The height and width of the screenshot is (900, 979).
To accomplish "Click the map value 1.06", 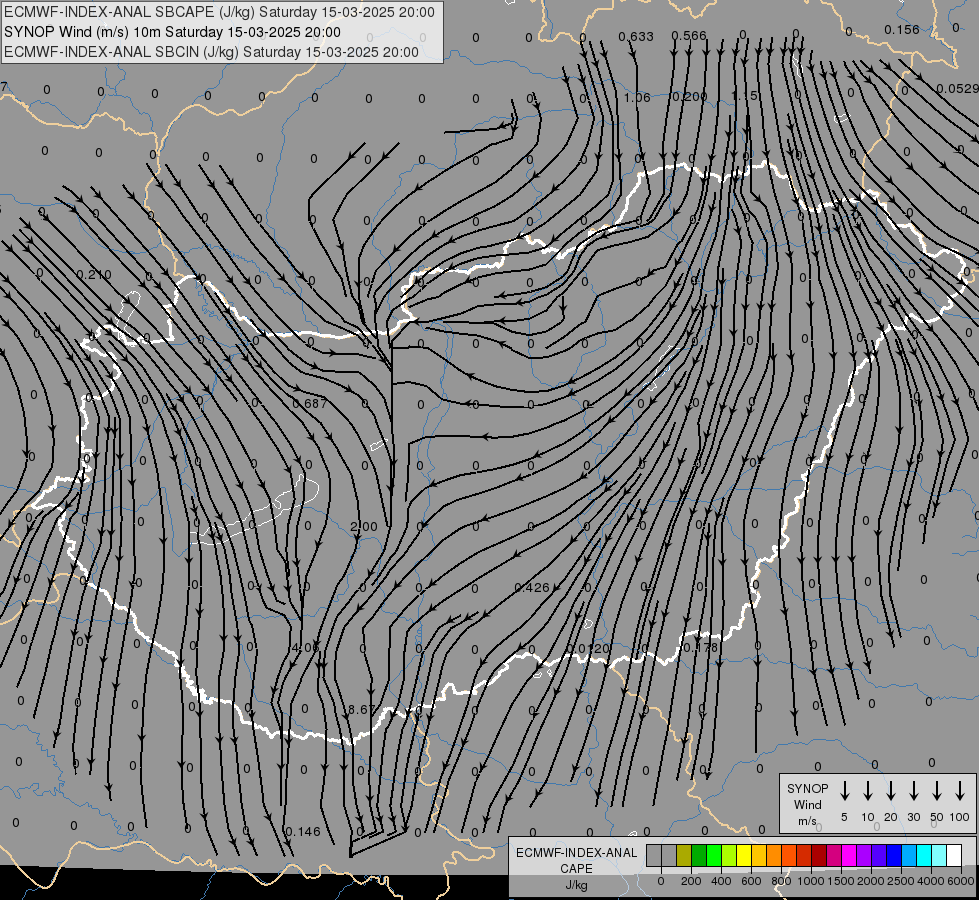I will click(637, 97).
